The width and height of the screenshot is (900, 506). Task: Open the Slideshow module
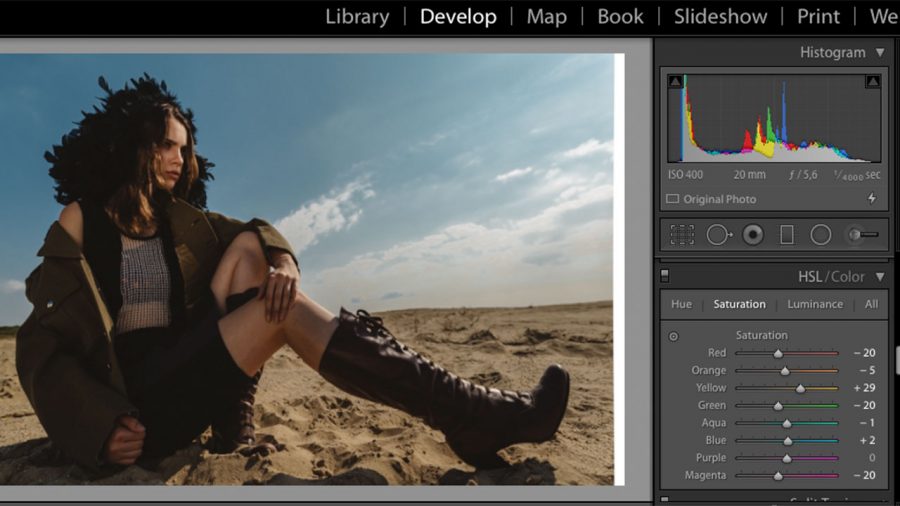(x=720, y=17)
